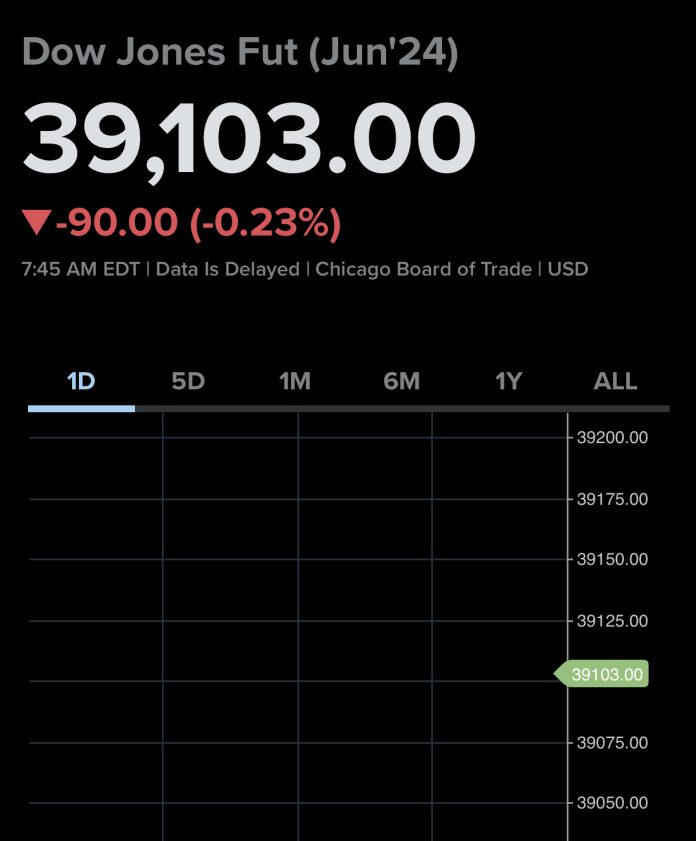
Task: Click the 7:45 AM EDT timestamp
Action: coord(81,269)
